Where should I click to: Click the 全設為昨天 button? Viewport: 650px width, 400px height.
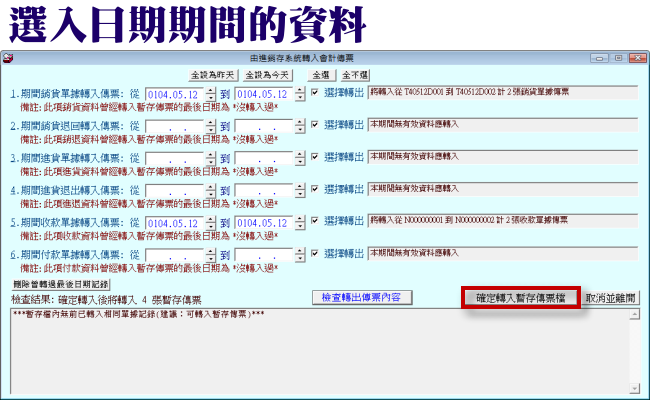212,75
